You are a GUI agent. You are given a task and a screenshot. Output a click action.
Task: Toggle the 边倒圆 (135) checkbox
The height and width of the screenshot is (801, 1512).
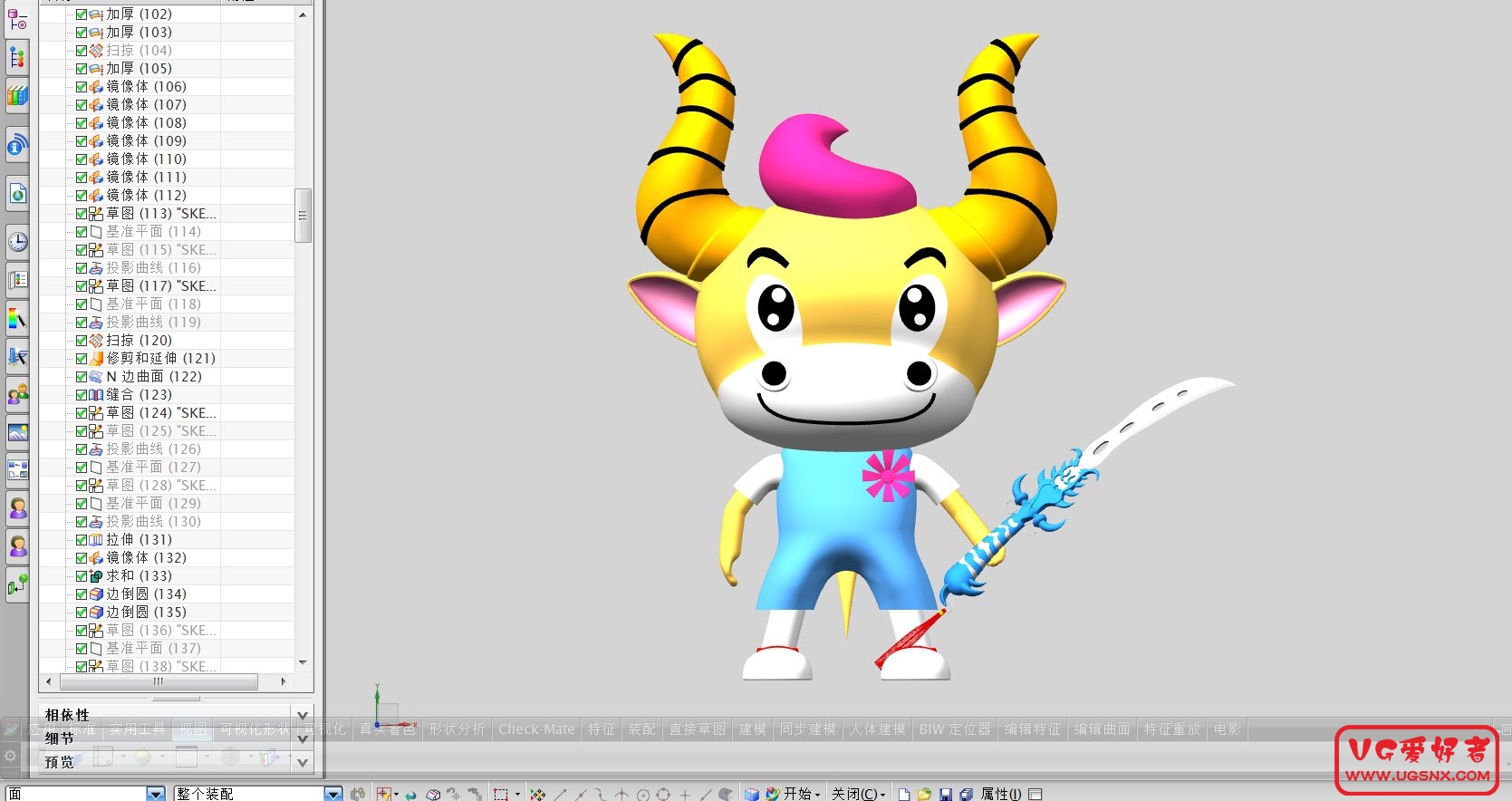pyautogui.click(x=82, y=613)
